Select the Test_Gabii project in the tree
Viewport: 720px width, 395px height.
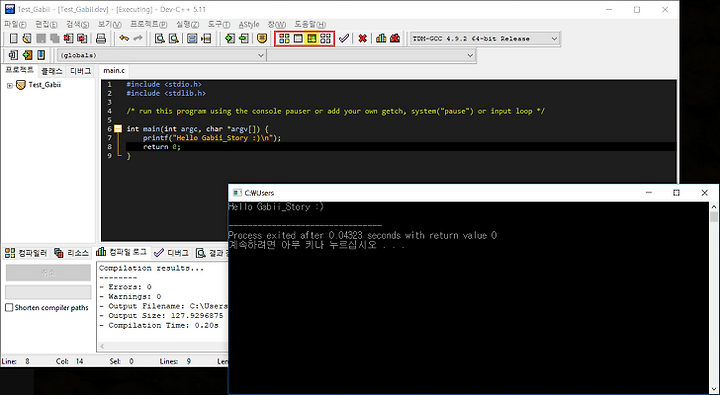[45, 85]
